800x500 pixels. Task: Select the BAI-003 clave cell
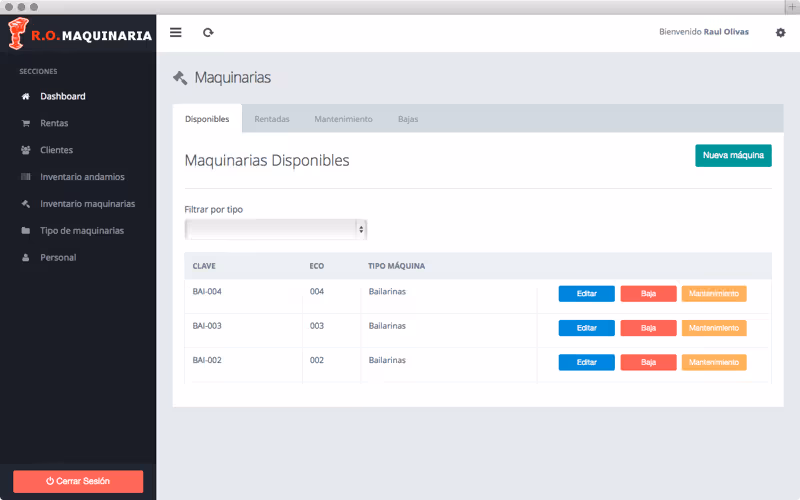pos(207,326)
